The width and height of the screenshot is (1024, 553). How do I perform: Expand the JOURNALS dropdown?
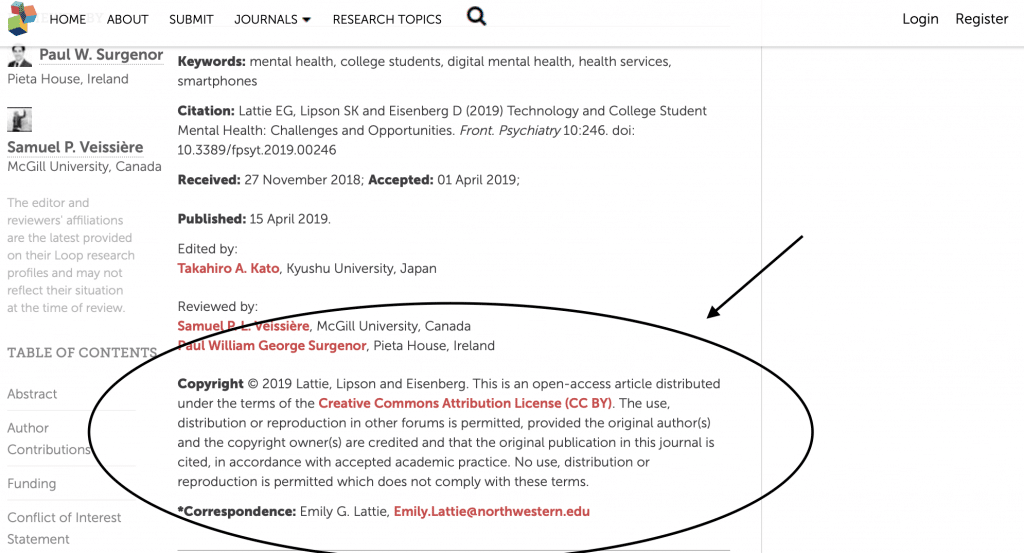pos(272,20)
